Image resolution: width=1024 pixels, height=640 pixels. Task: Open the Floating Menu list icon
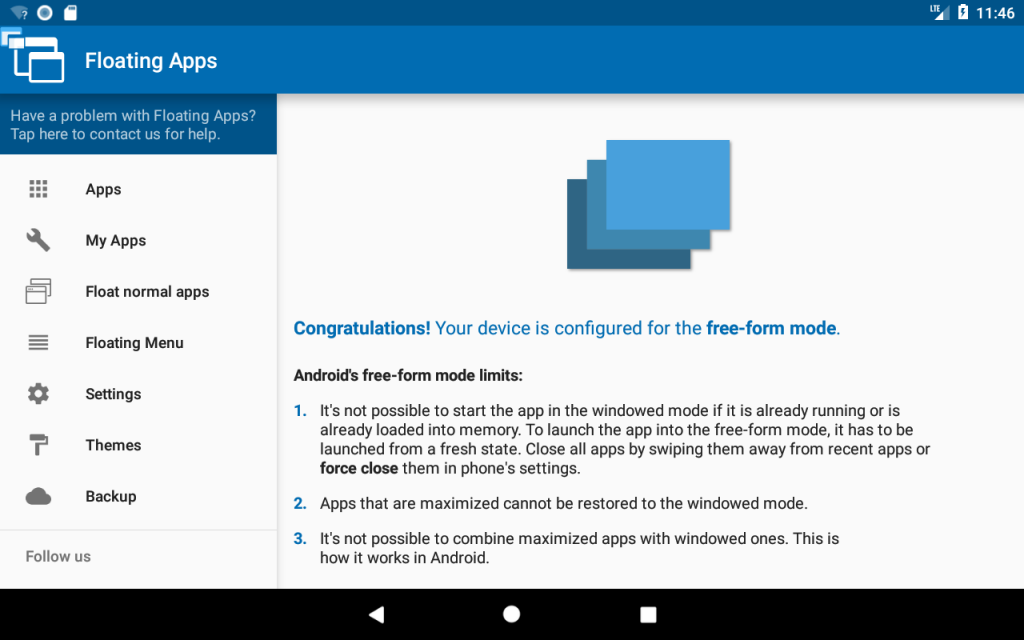[x=38, y=342]
